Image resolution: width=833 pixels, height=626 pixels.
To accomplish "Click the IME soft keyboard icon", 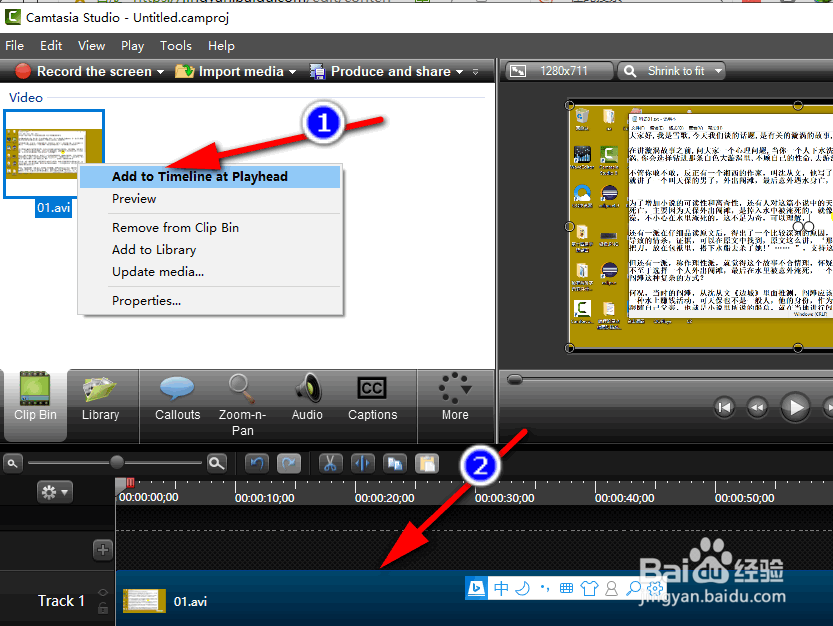I will pos(566,588).
